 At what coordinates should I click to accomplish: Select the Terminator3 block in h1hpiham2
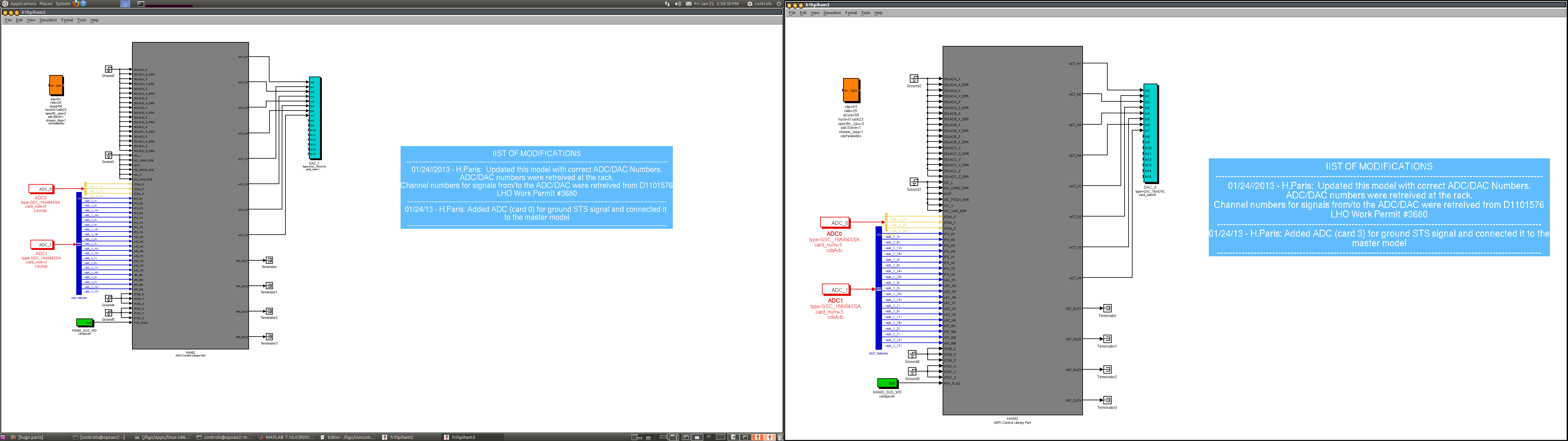[269, 337]
